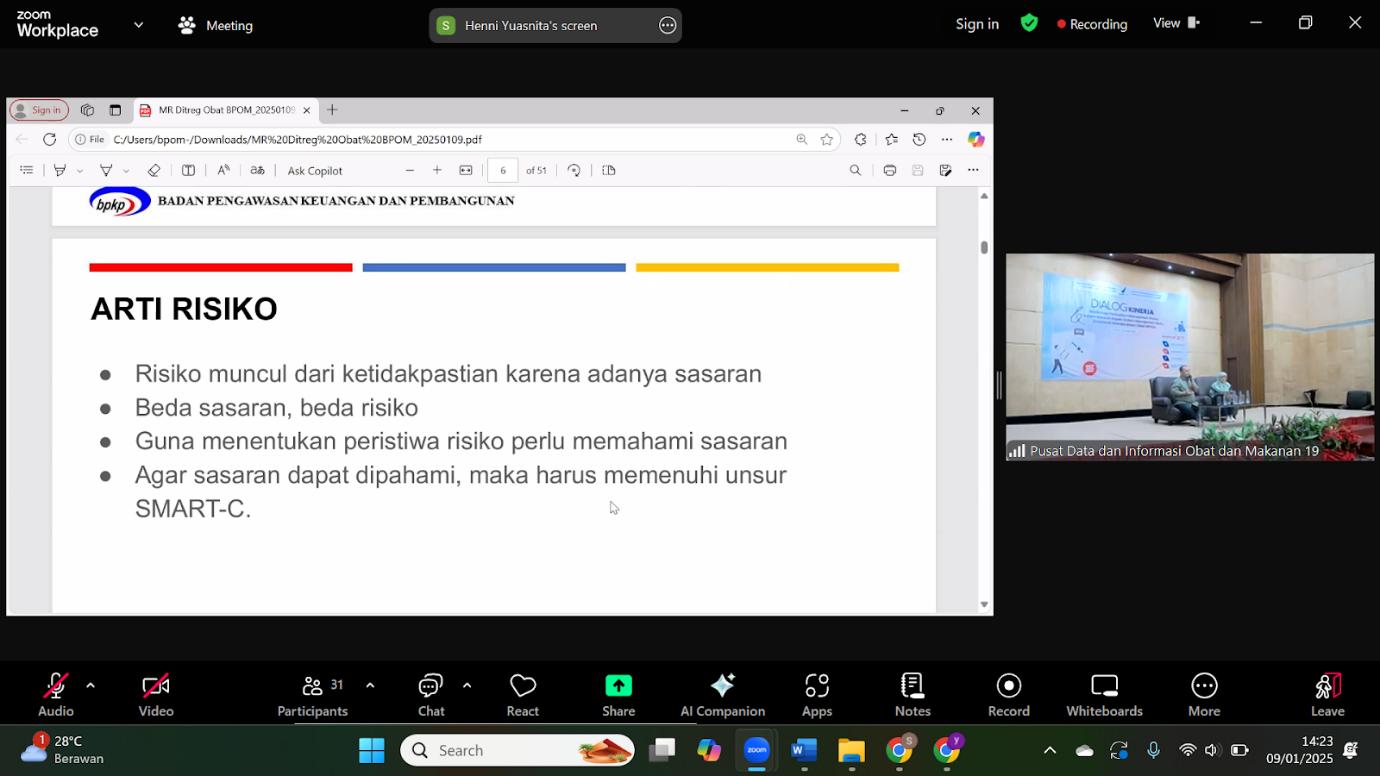1380x776 pixels.
Task: Expand Zoom Workplace dropdown chevron
Action: coord(138,25)
